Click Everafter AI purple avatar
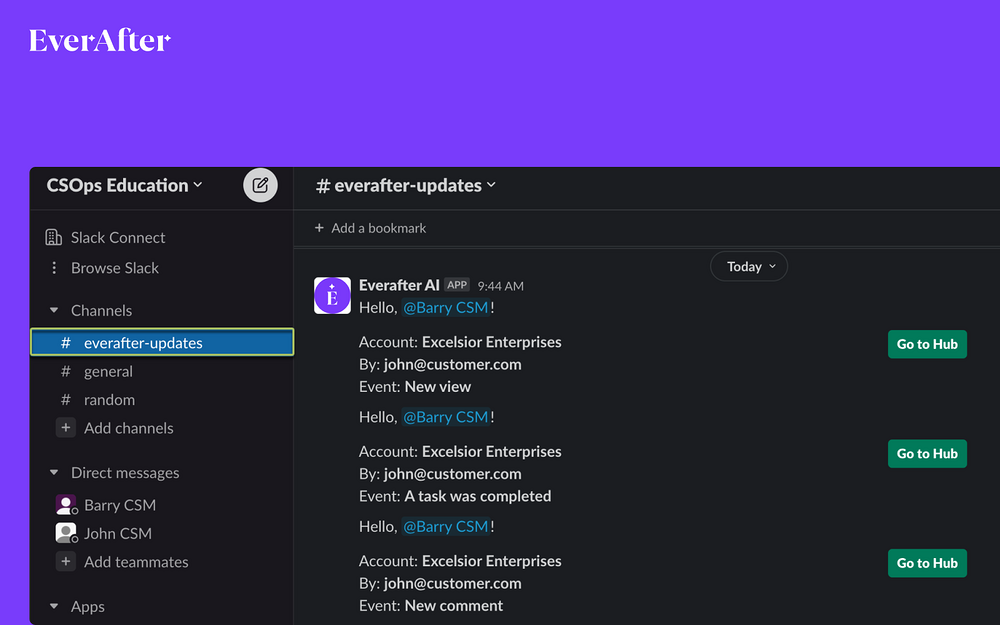 (332, 295)
